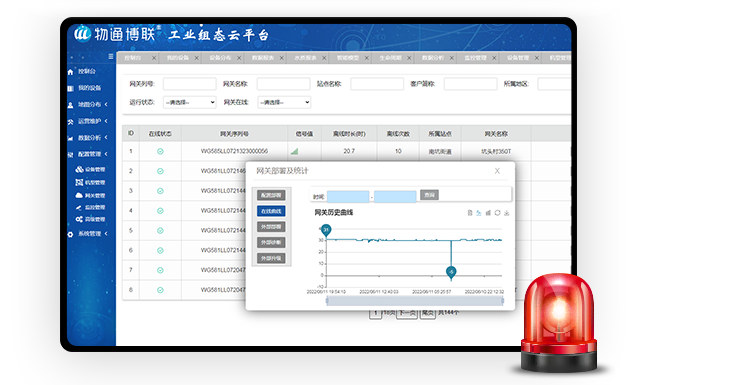This screenshot has height=385, width=750.
Task: Click online status check icon in row 3
Action: point(160,191)
